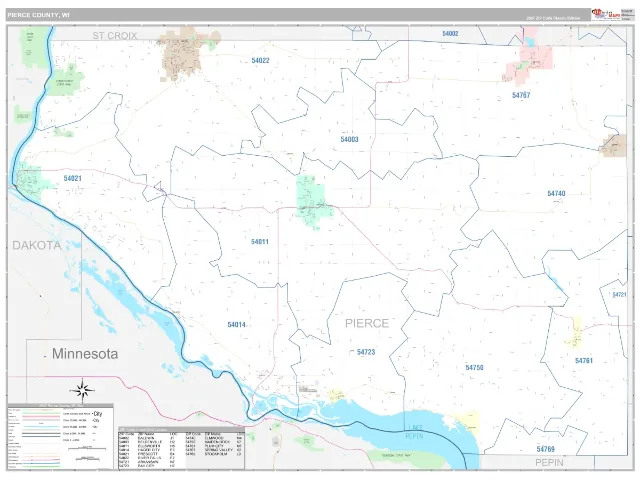This screenshot has width=640, height=480.
Task: Click the scale bar in the legend
Action: [87, 449]
